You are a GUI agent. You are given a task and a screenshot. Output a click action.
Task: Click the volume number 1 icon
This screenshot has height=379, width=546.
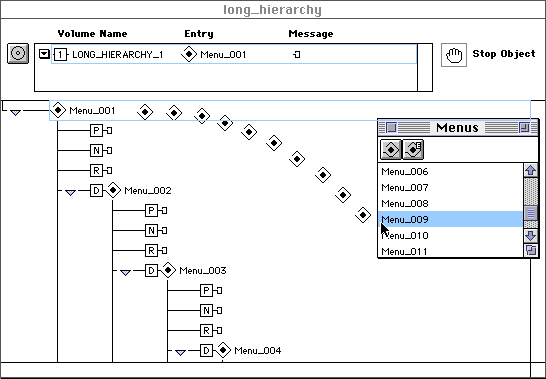tap(60, 55)
